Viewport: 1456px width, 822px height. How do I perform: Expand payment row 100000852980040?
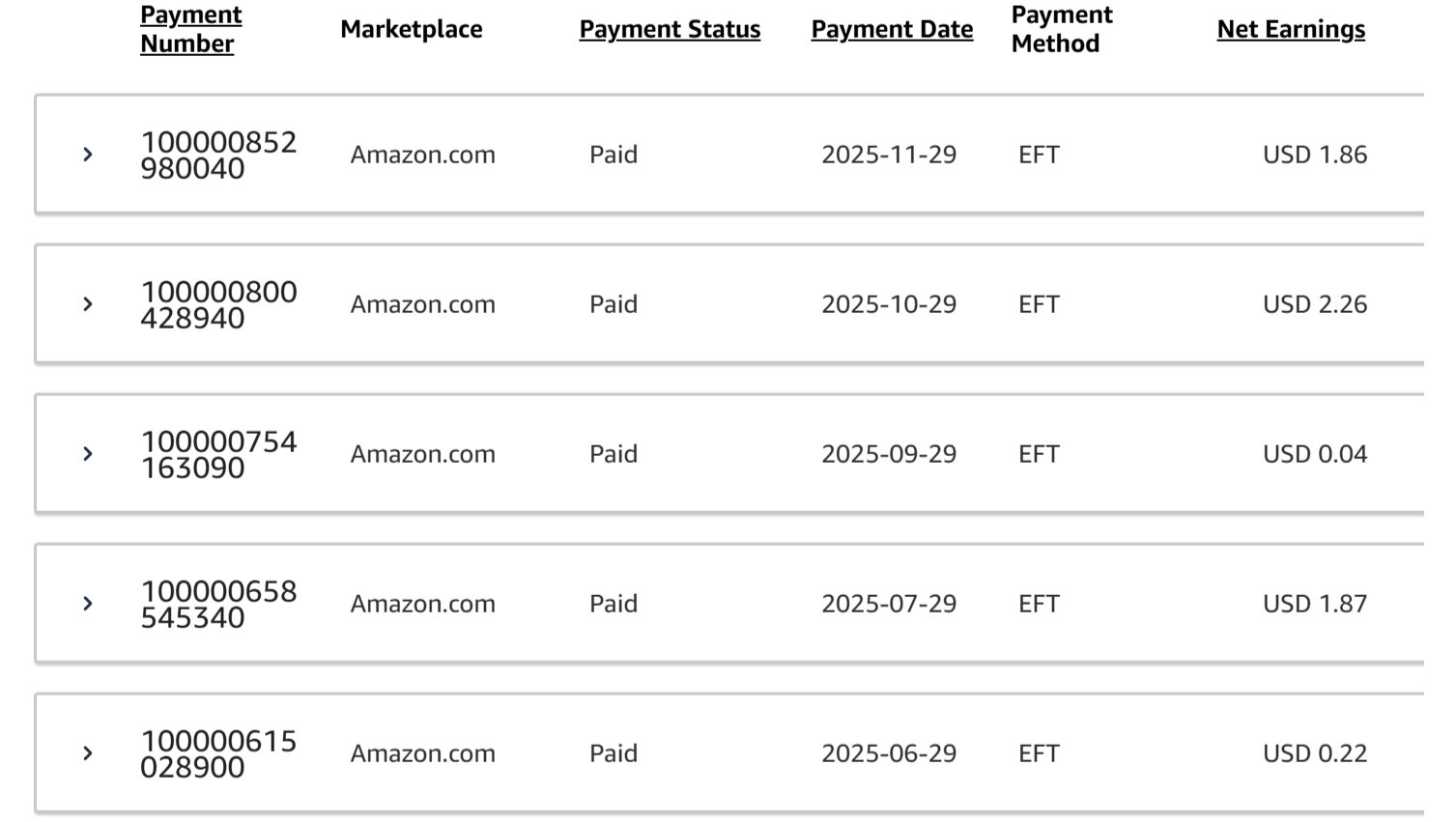tap(88, 155)
